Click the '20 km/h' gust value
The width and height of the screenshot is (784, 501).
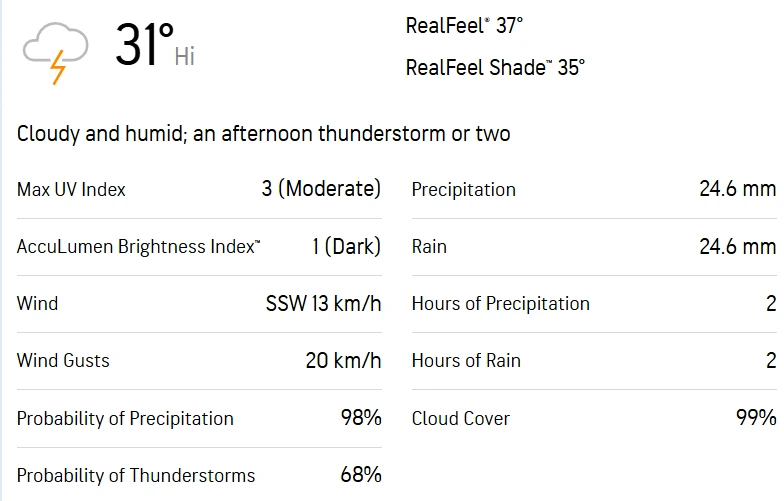click(x=343, y=360)
